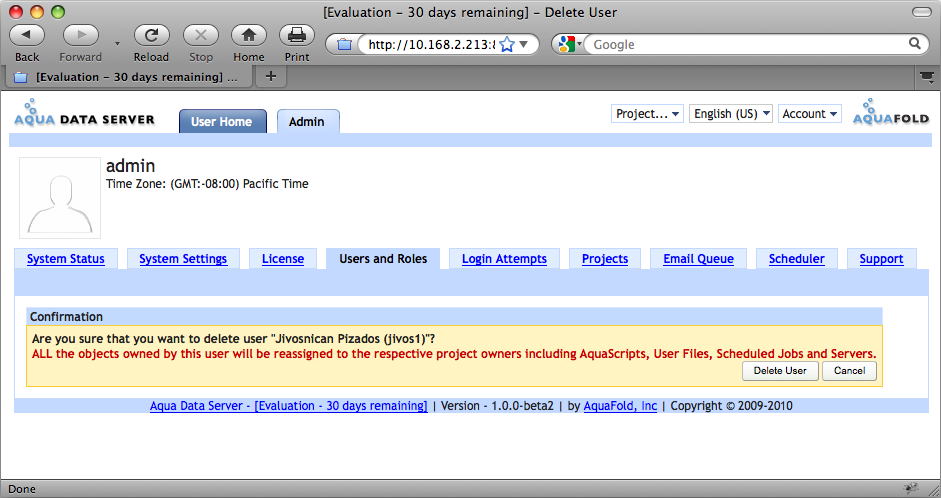Image resolution: width=941 pixels, height=498 pixels.
Task: Switch to the User Home tab
Action: coord(222,121)
